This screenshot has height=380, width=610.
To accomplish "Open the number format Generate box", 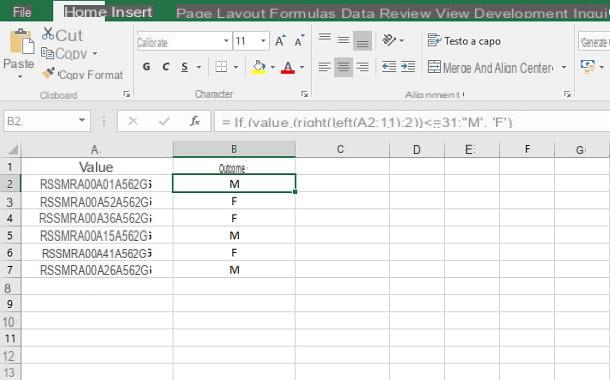I will pos(594,42).
